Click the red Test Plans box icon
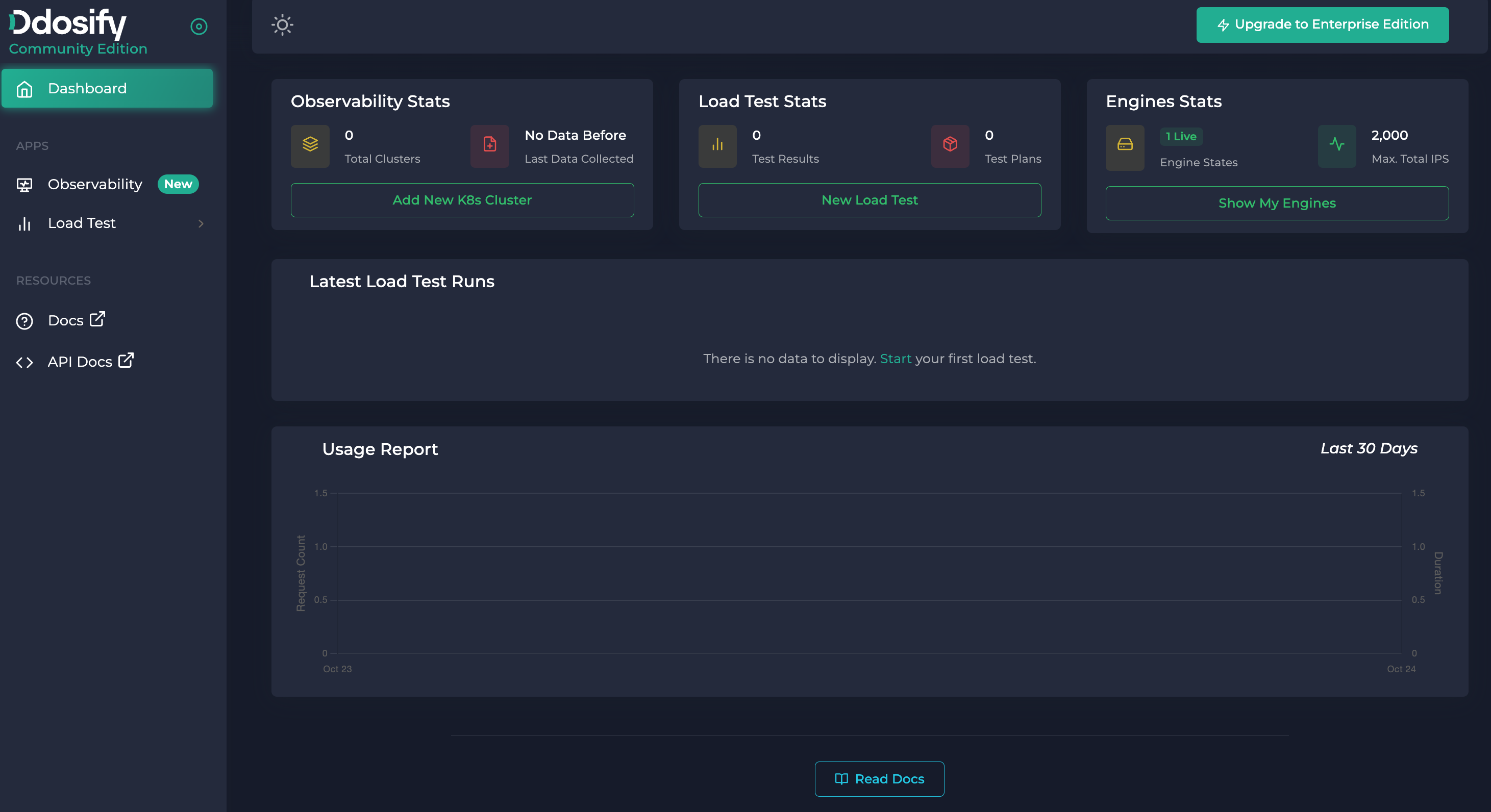This screenshot has height=812, width=1491. 949,146
